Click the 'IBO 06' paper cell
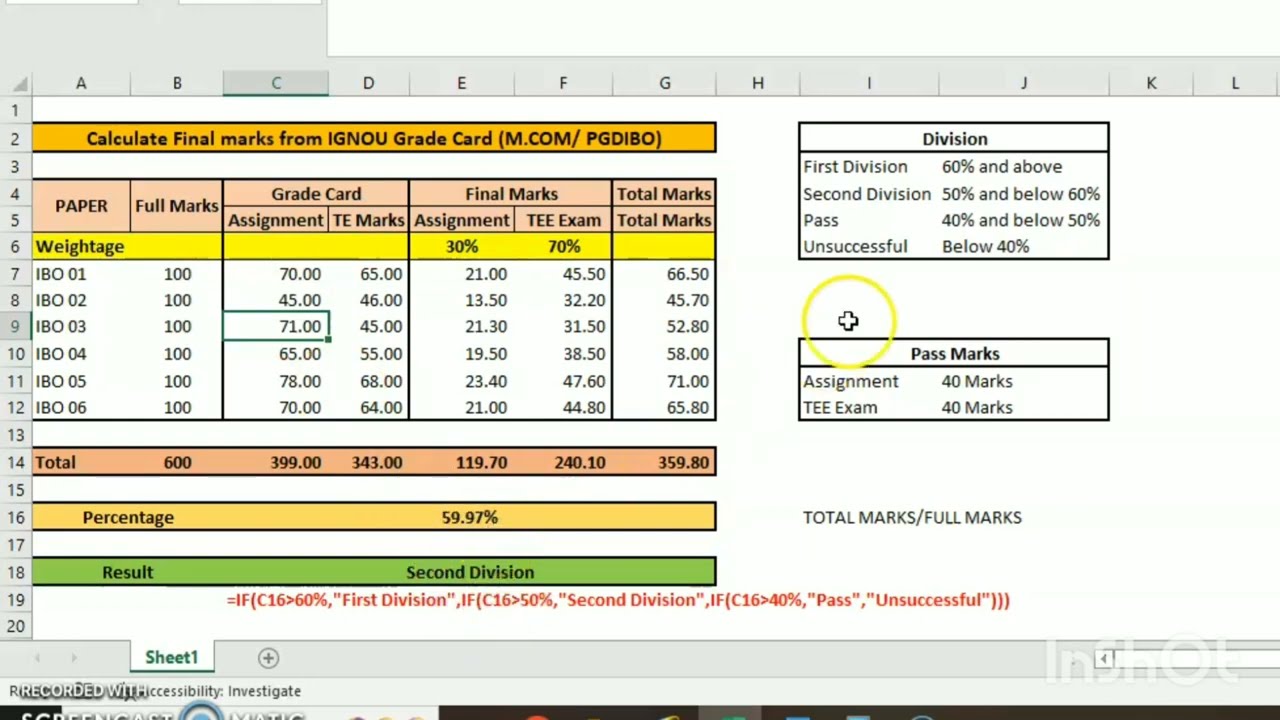 pyautogui.click(x=81, y=408)
